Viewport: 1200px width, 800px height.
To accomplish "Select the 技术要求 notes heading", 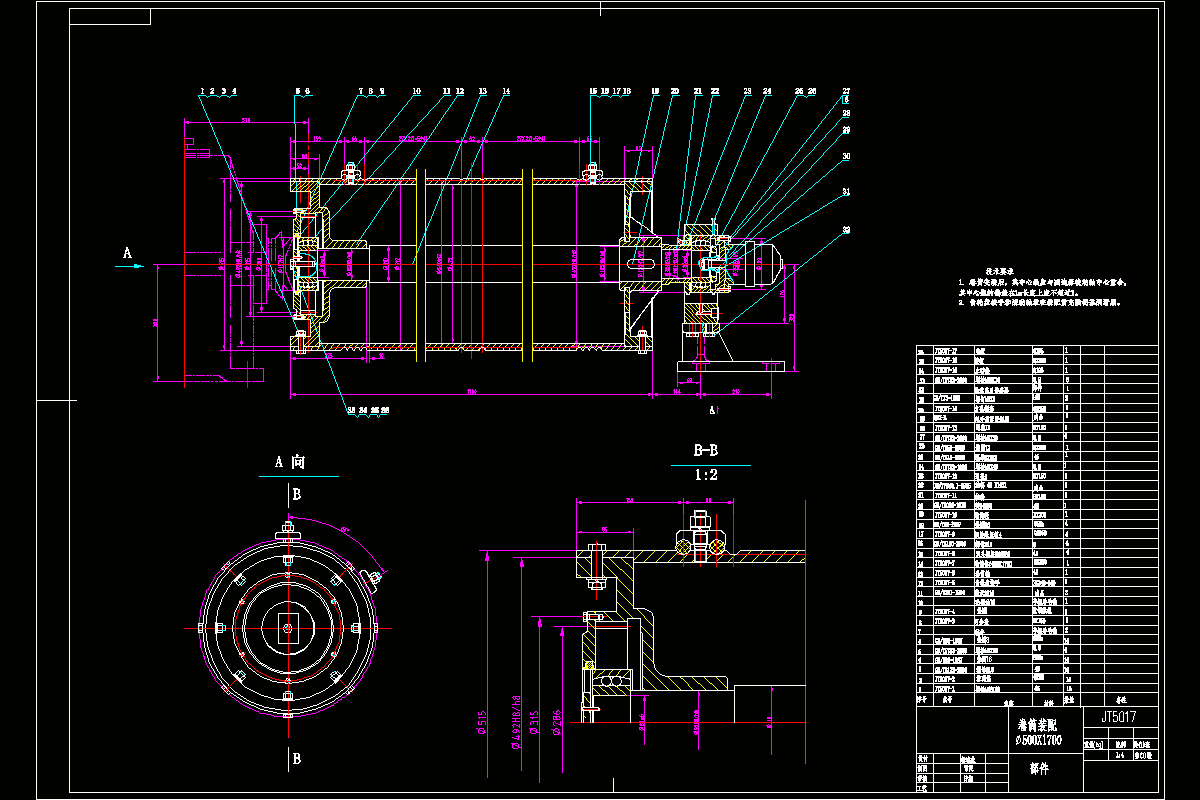I will pos(998,271).
